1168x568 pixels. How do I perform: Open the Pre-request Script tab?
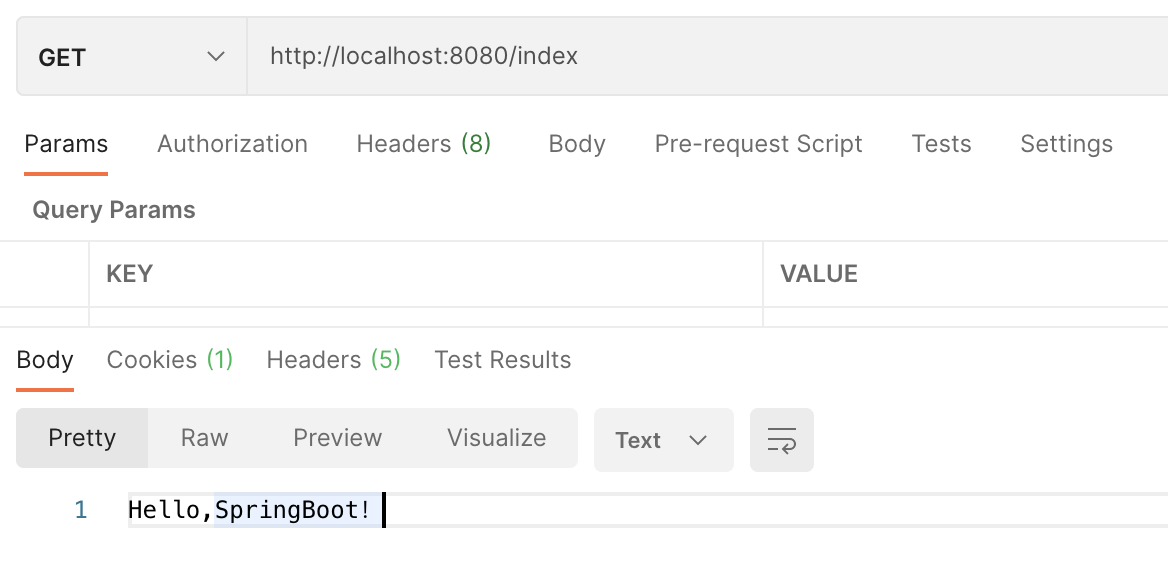point(758,144)
